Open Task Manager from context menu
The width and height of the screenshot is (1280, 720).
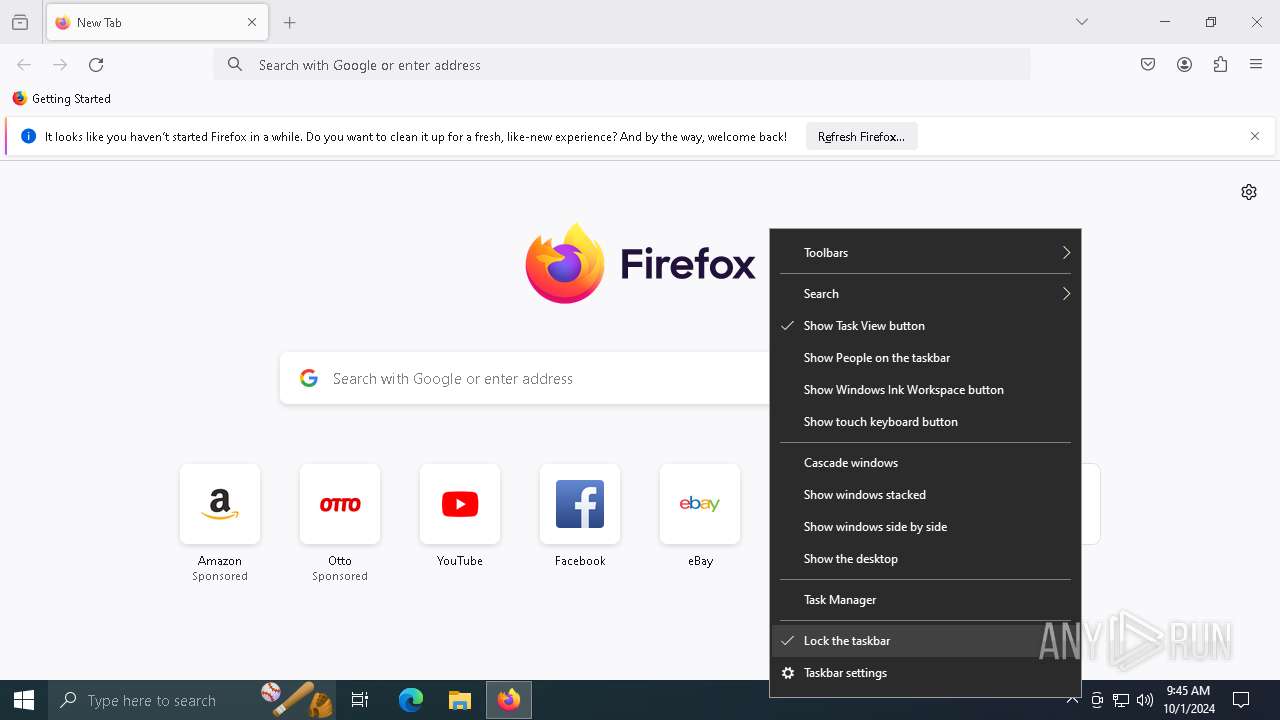925,600
